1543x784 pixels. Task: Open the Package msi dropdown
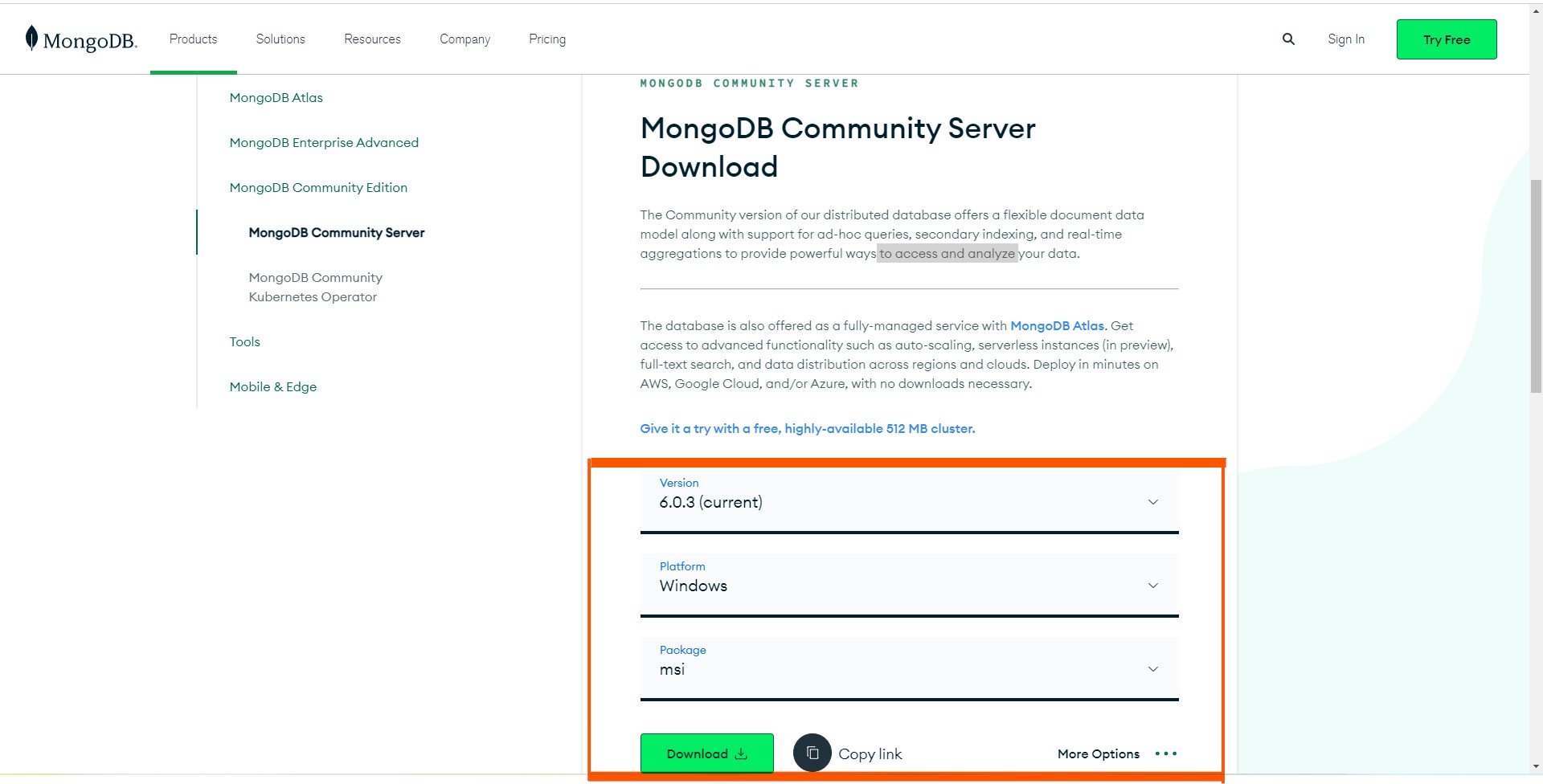pyautogui.click(x=909, y=668)
